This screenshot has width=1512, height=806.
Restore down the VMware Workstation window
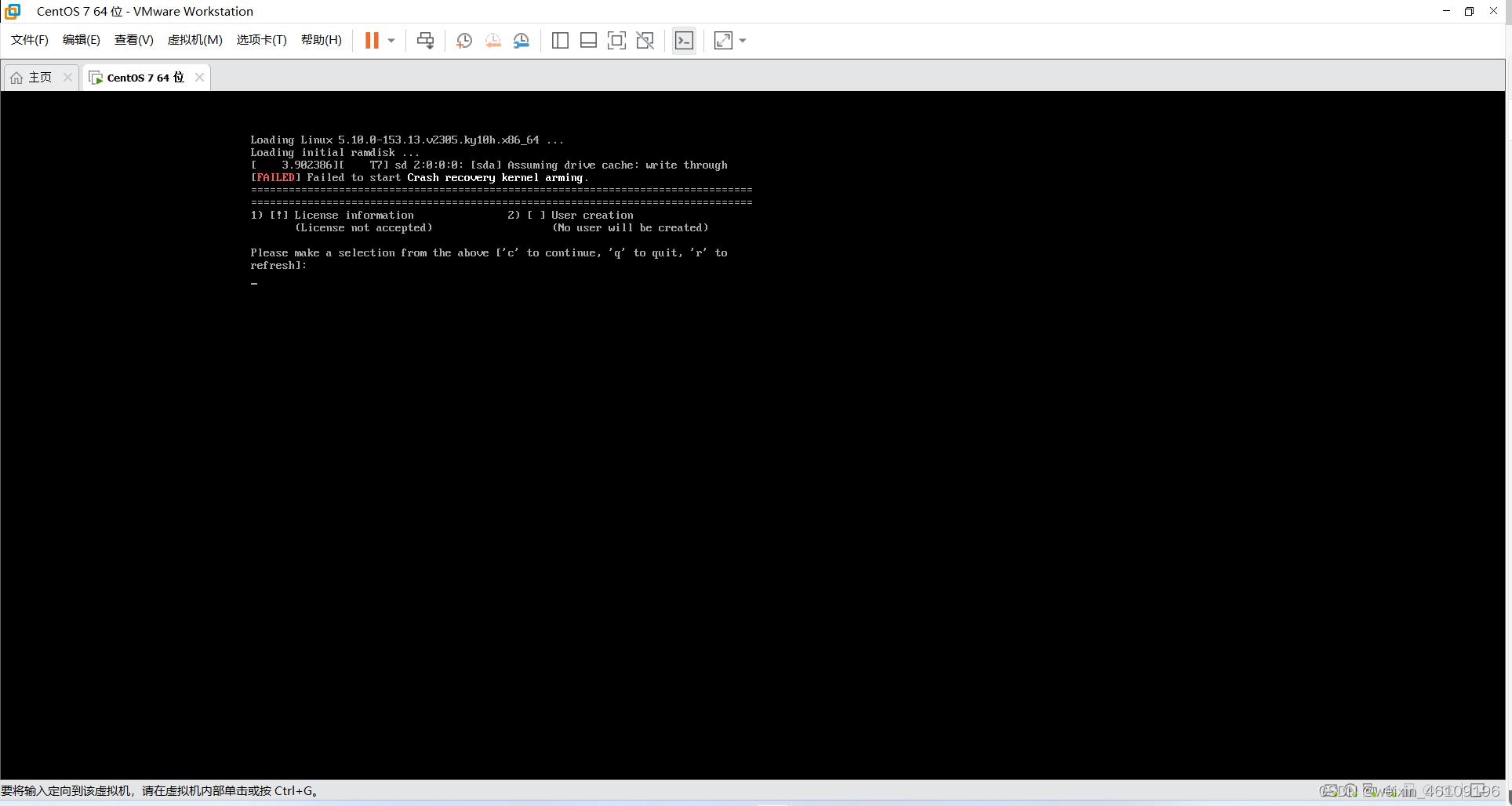pos(1470,11)
